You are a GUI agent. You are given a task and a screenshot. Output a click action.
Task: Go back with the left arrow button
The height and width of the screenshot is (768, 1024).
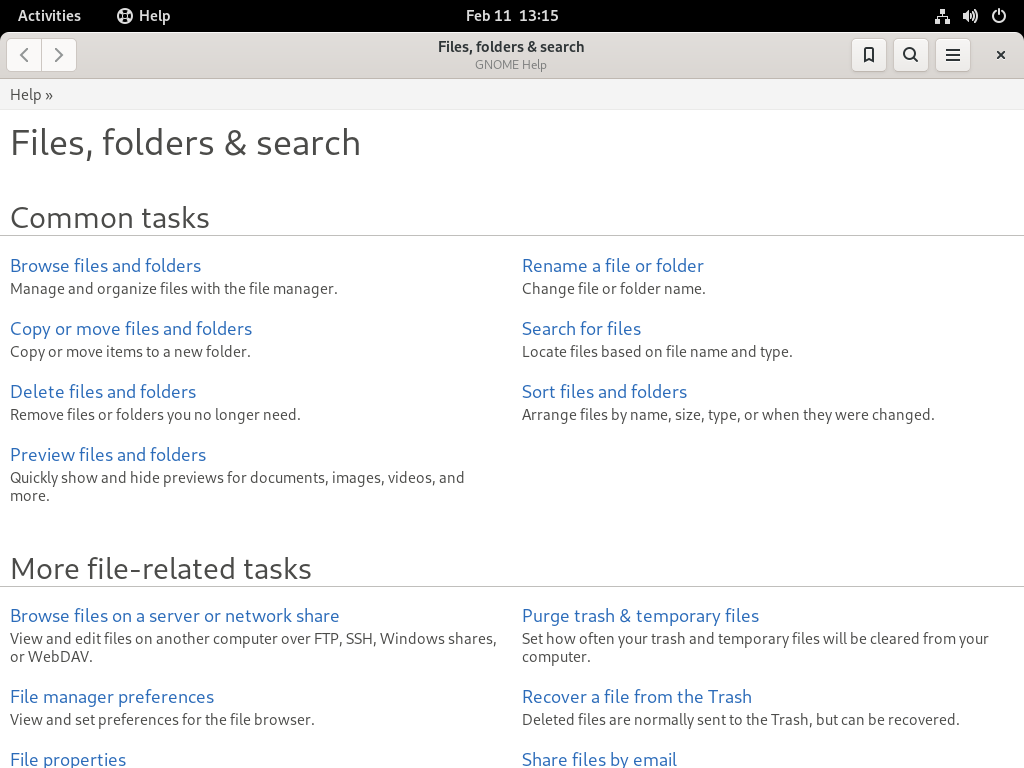coord(24,55)
